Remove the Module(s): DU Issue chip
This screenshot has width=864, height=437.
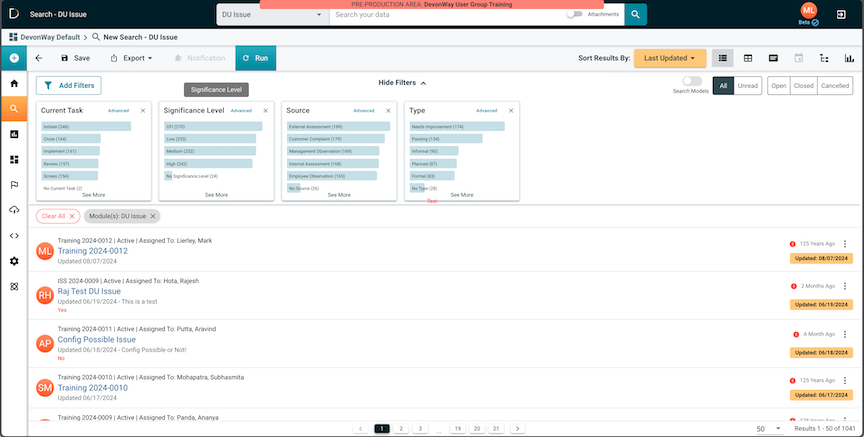[153, 216]
